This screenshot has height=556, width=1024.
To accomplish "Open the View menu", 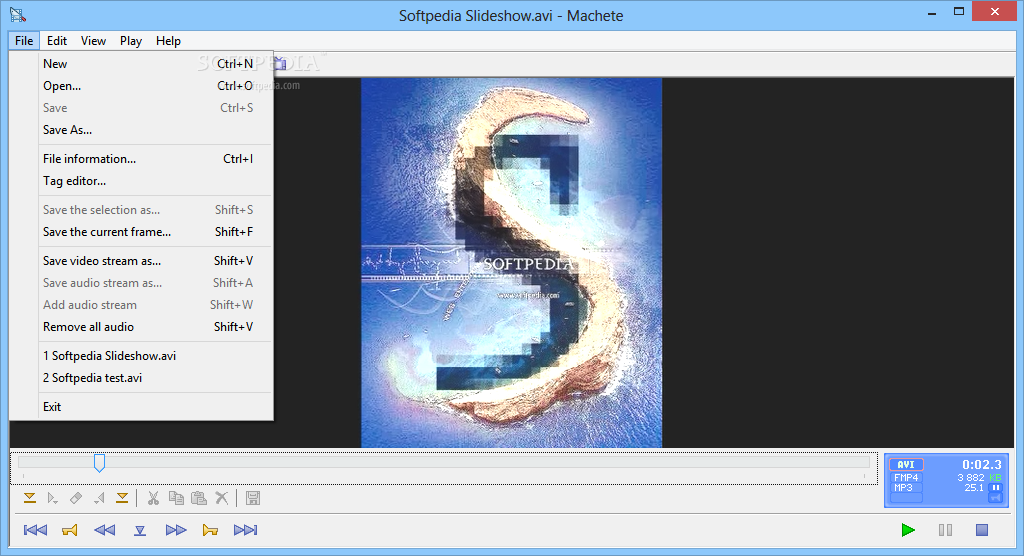I will [93, 41].
